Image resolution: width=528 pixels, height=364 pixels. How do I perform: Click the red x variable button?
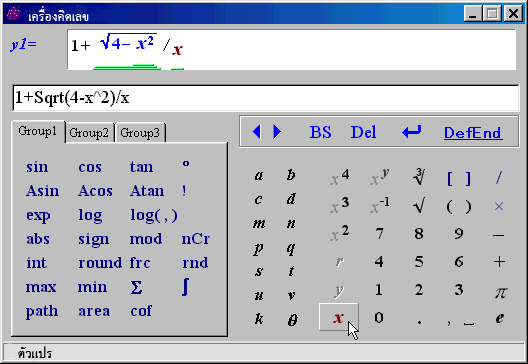tap(338, 317)
